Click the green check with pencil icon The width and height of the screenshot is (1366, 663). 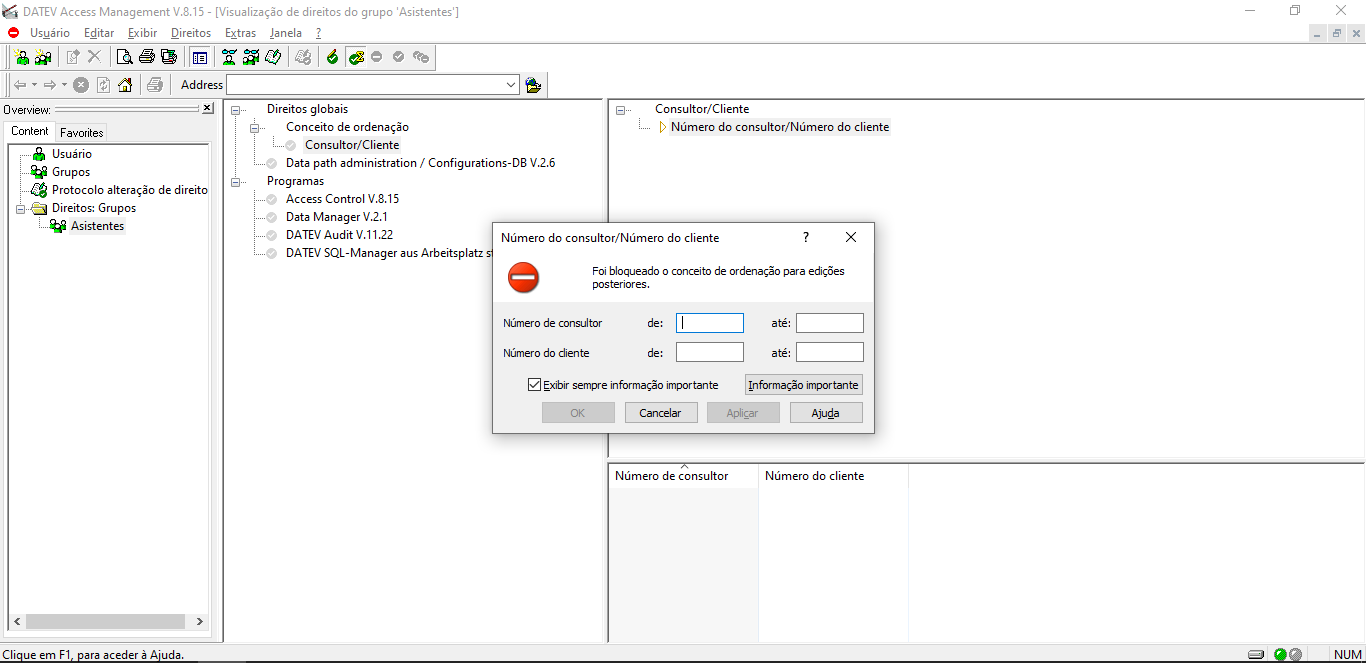pos(333,57)
